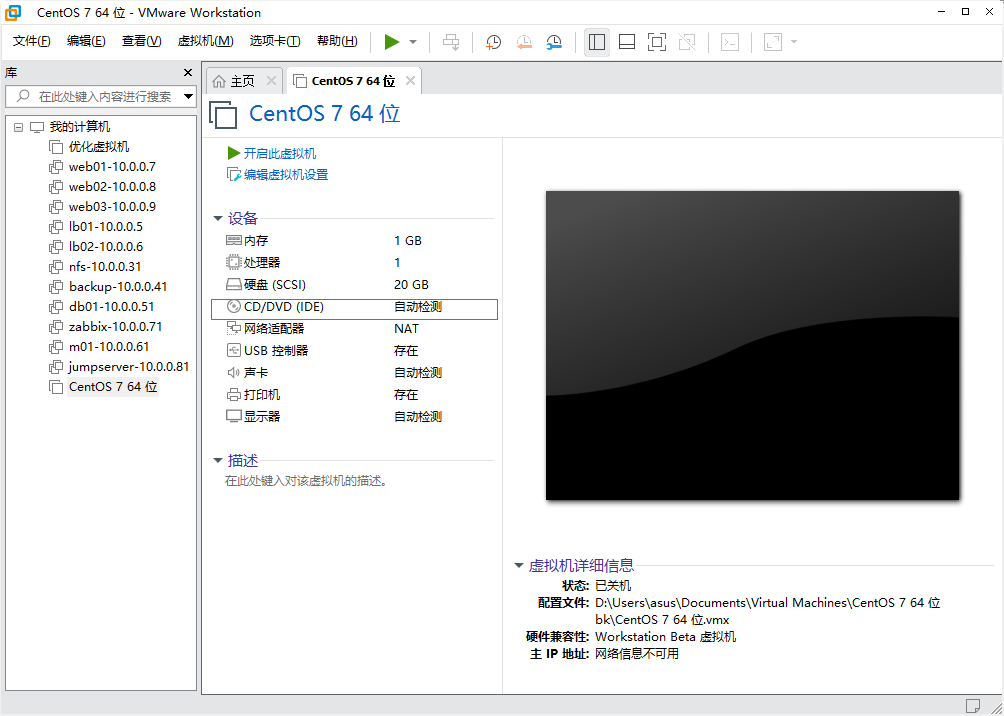Open the 编辑 menu
This screenshot has width=1004, height=716.
[86, 42]
